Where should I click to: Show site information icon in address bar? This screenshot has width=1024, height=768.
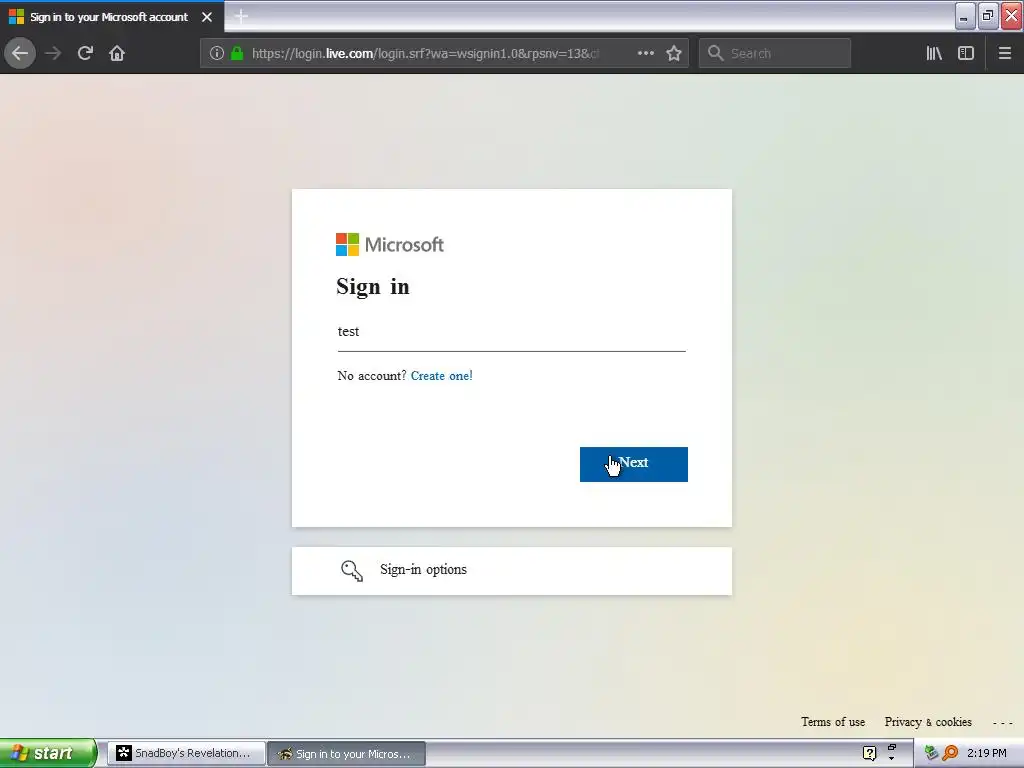point(217,53)
